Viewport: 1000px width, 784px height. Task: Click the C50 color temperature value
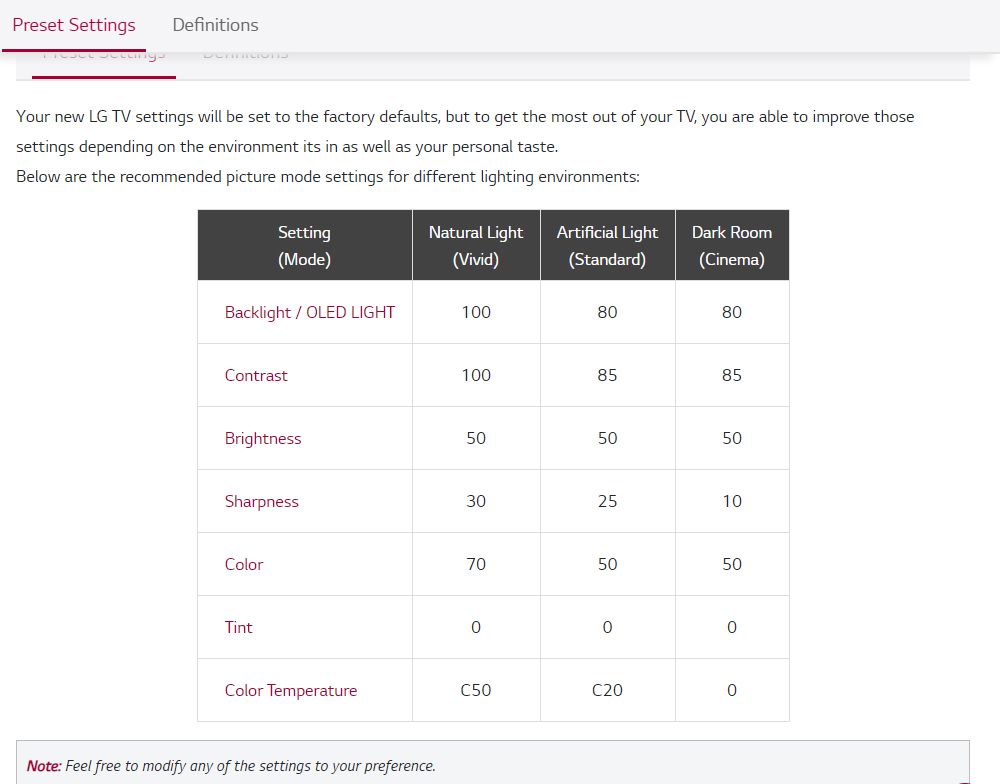[x=476, y=690]
